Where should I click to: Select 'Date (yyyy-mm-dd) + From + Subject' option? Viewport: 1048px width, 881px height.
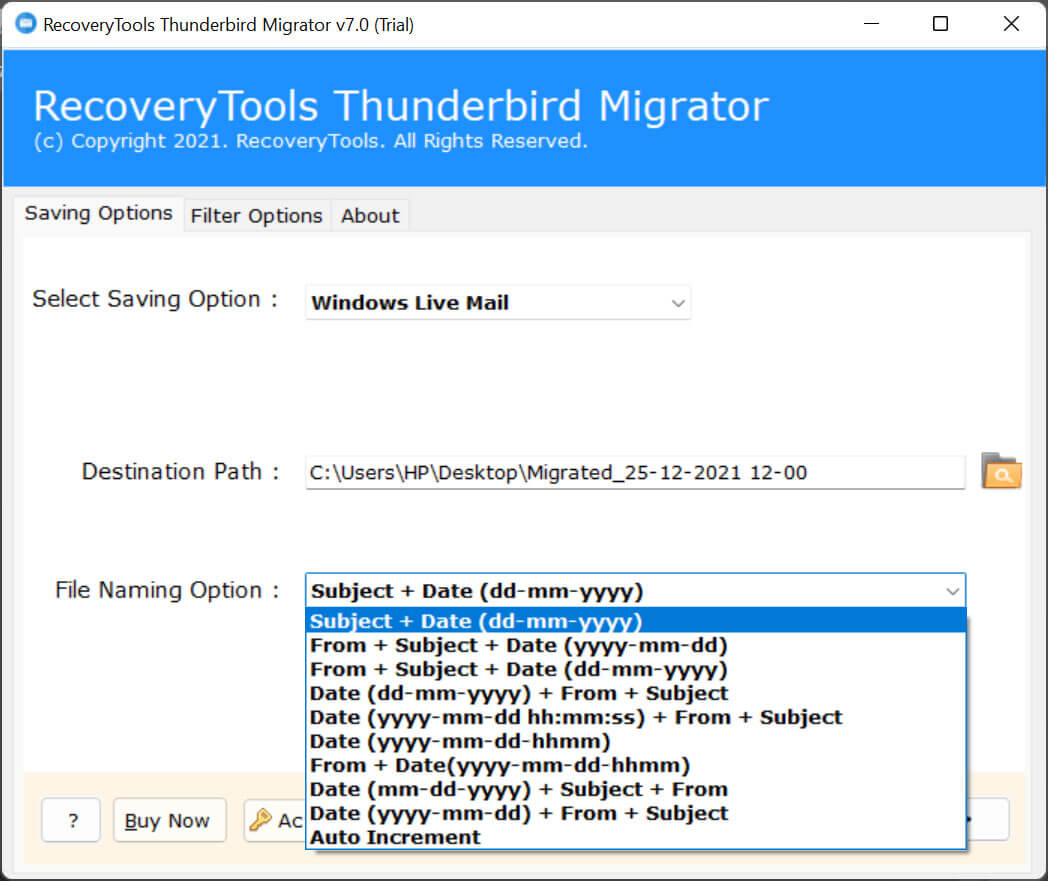[636, 813]
